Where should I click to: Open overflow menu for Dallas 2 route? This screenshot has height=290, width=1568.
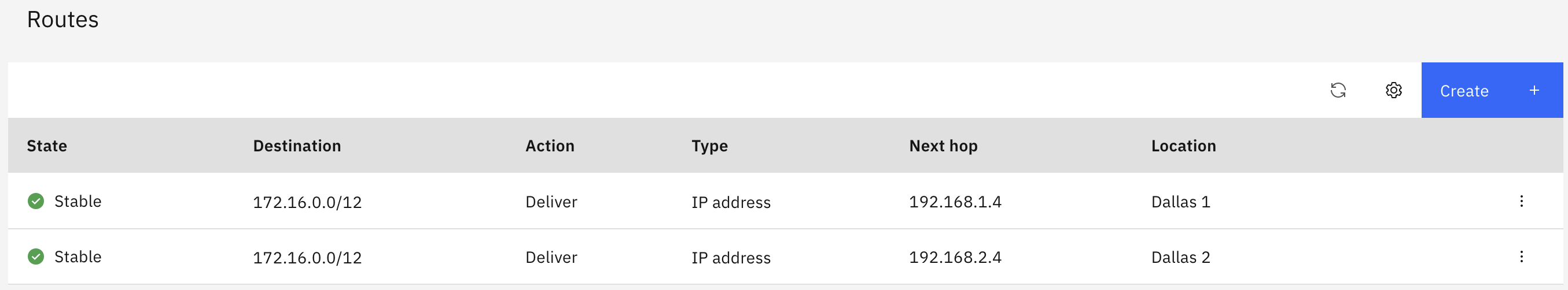[x=1521, y=256]
